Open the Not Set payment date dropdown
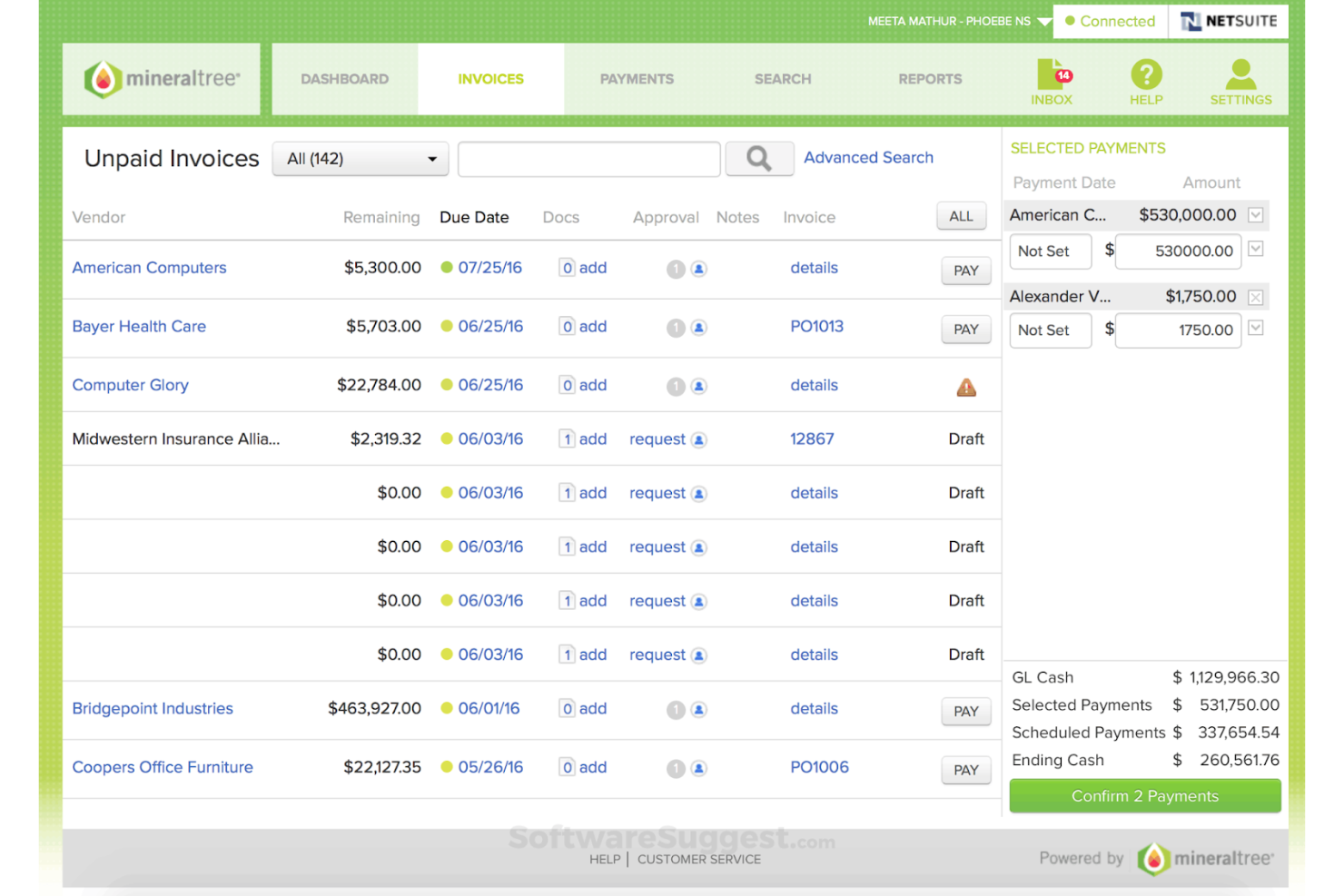1344x896 pixels. (x=1050, y=251)
